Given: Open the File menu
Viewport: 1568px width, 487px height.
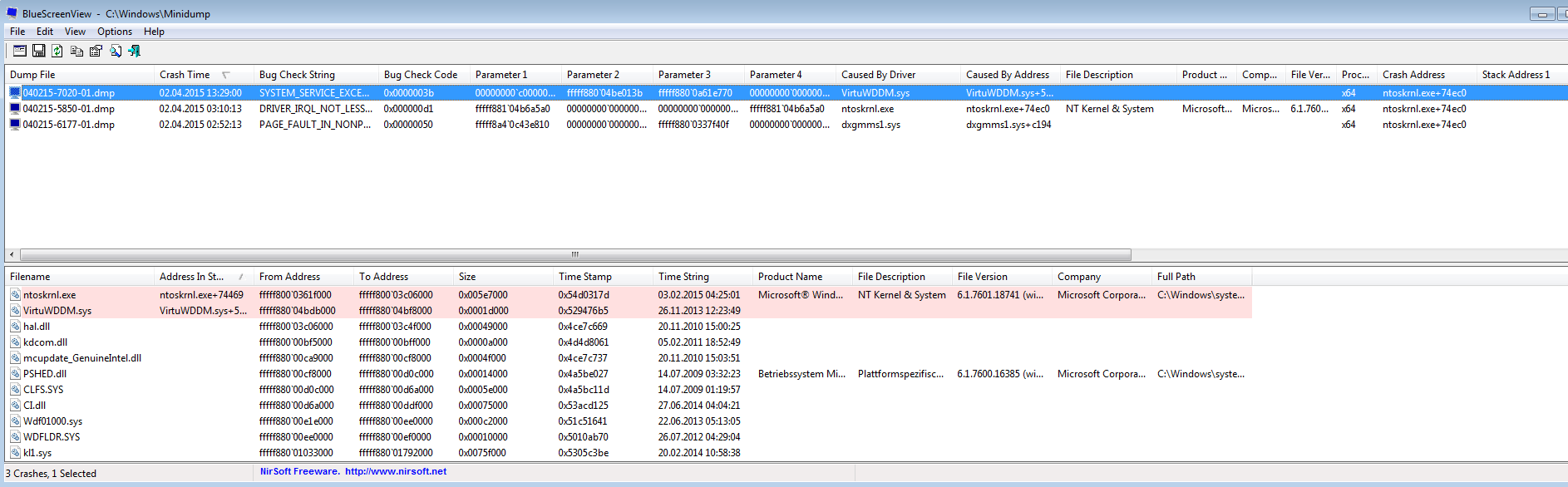Looking at the screenshot, I should (17, 32).
